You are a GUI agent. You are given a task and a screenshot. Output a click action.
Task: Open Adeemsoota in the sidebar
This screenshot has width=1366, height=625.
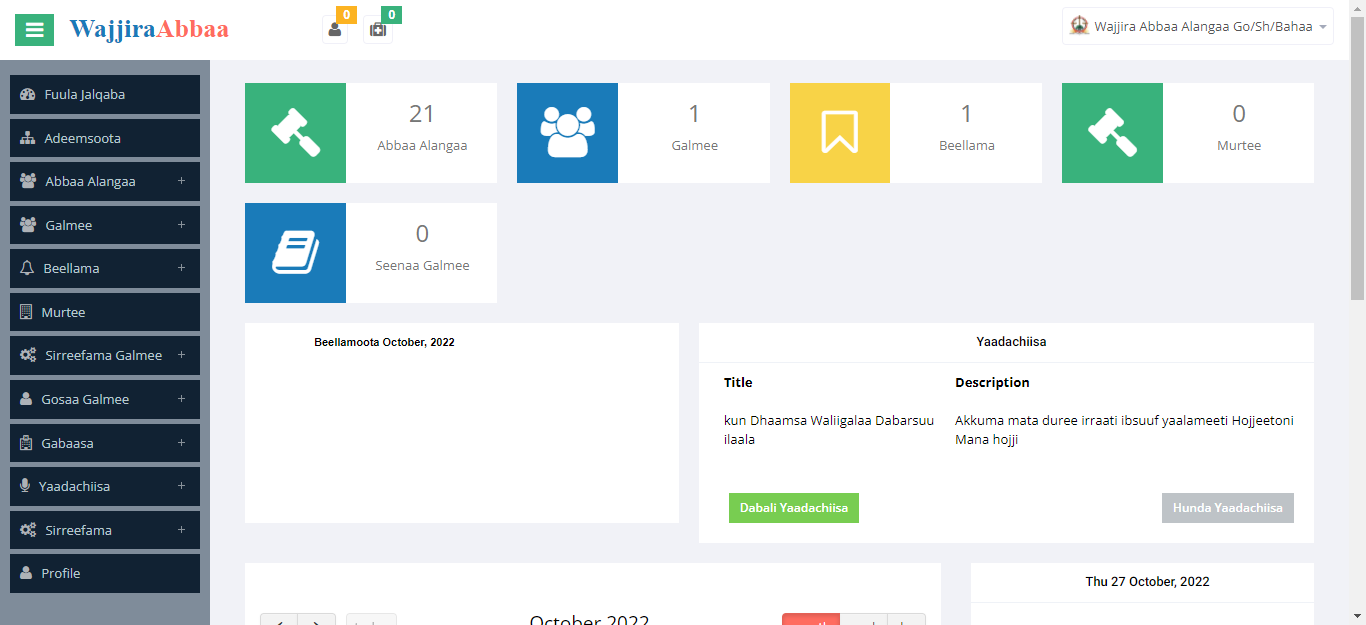(105, 138)
